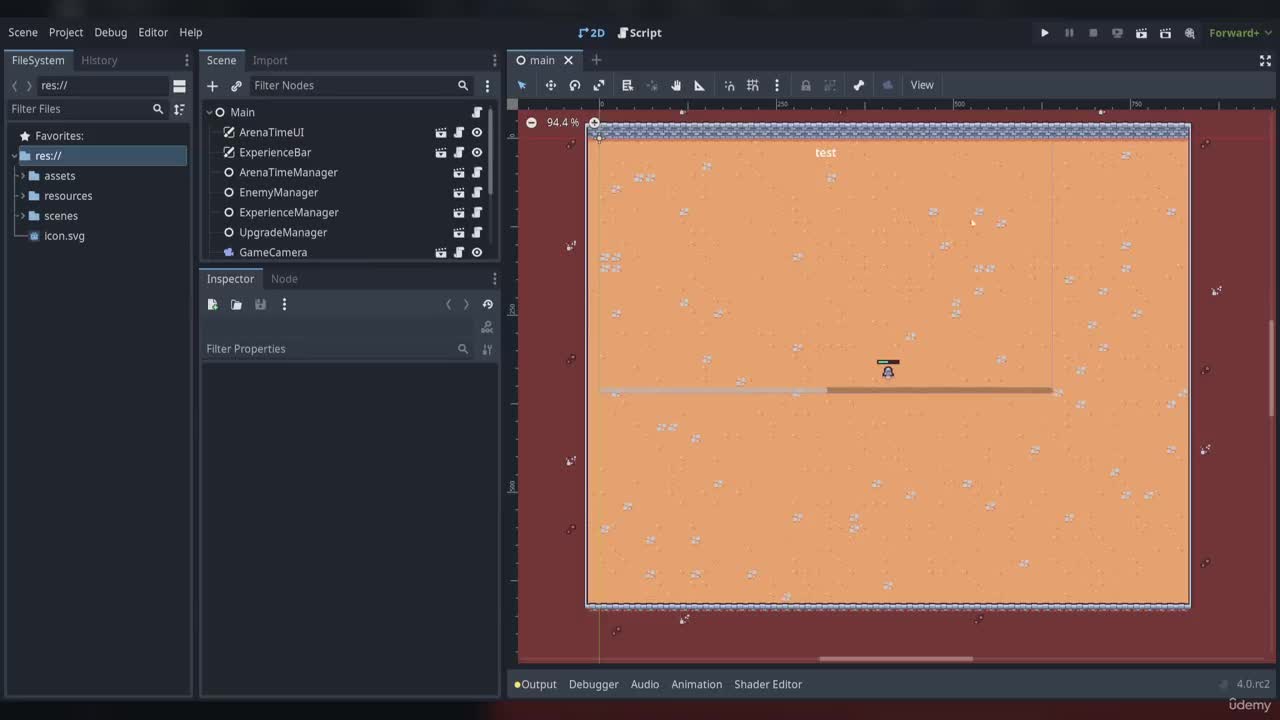Toggle grid snapping in viewport toolbar
The image size is (1280, 720).
[x=753, y=85]
